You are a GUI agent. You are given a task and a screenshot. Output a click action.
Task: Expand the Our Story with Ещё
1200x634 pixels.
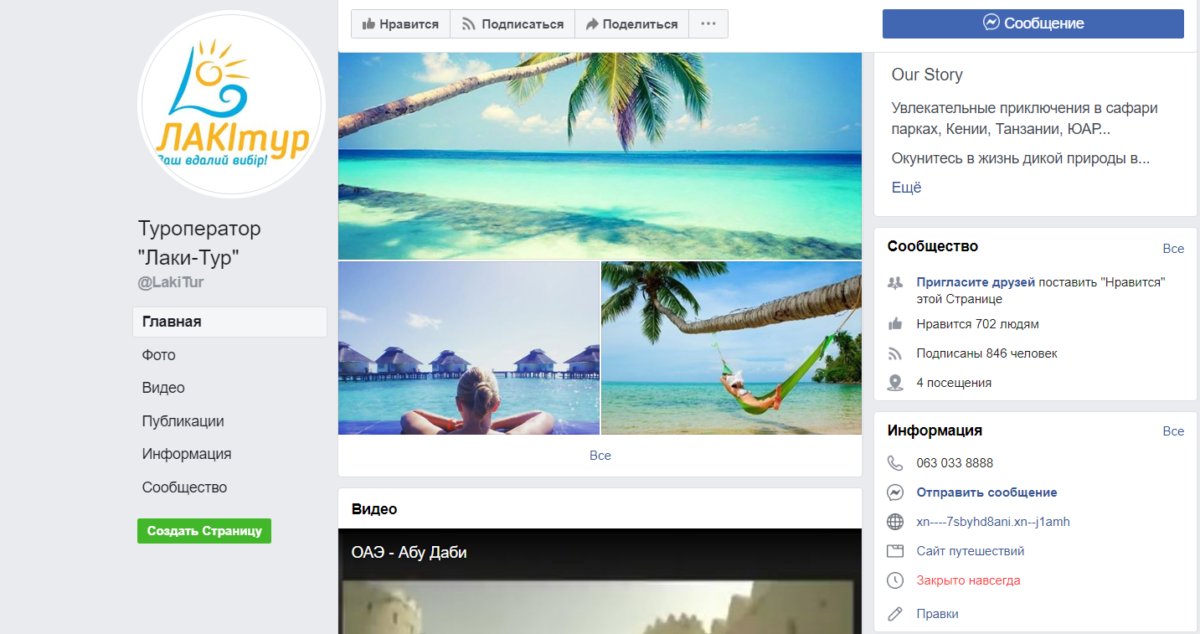click(906, 187)
